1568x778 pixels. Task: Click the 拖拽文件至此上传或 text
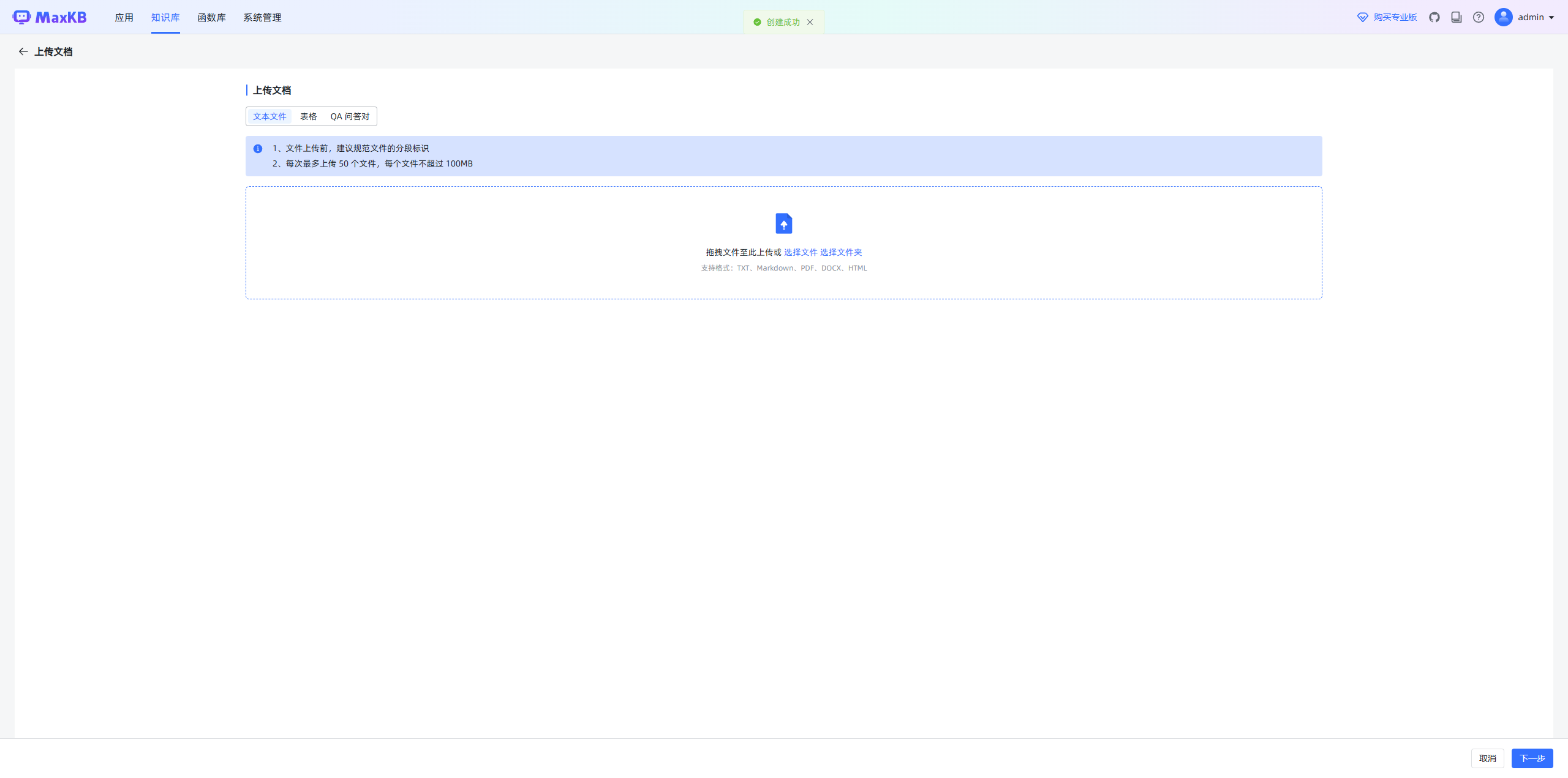[744, 252]
